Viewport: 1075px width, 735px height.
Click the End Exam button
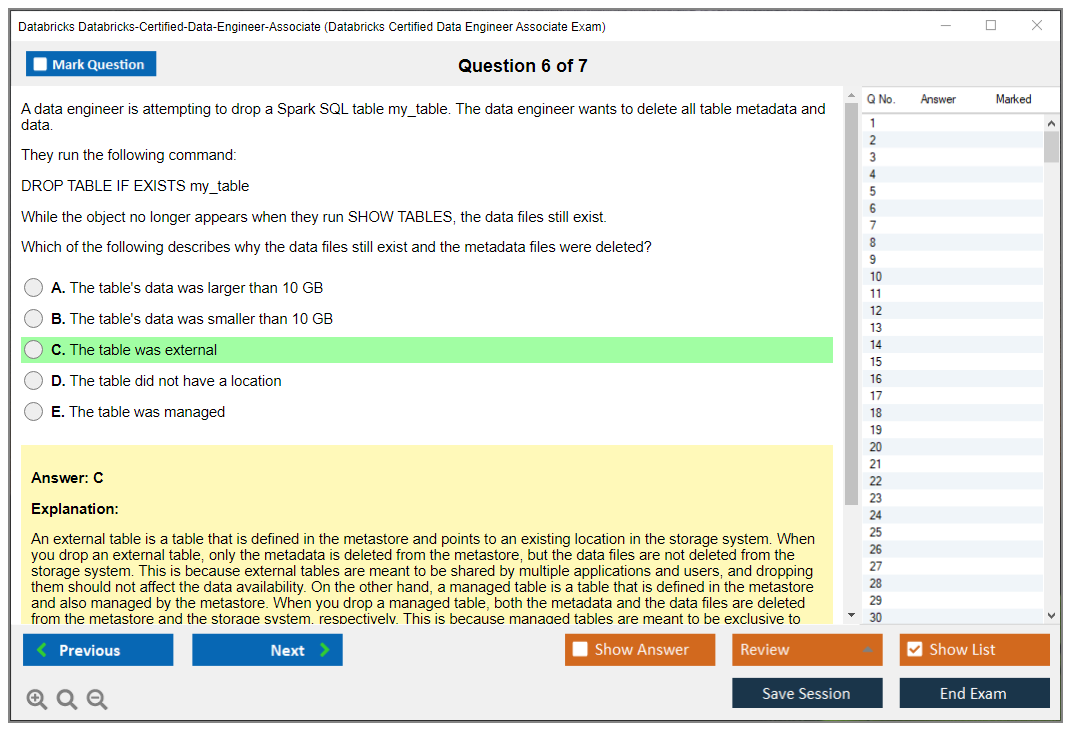pos(974,693)
